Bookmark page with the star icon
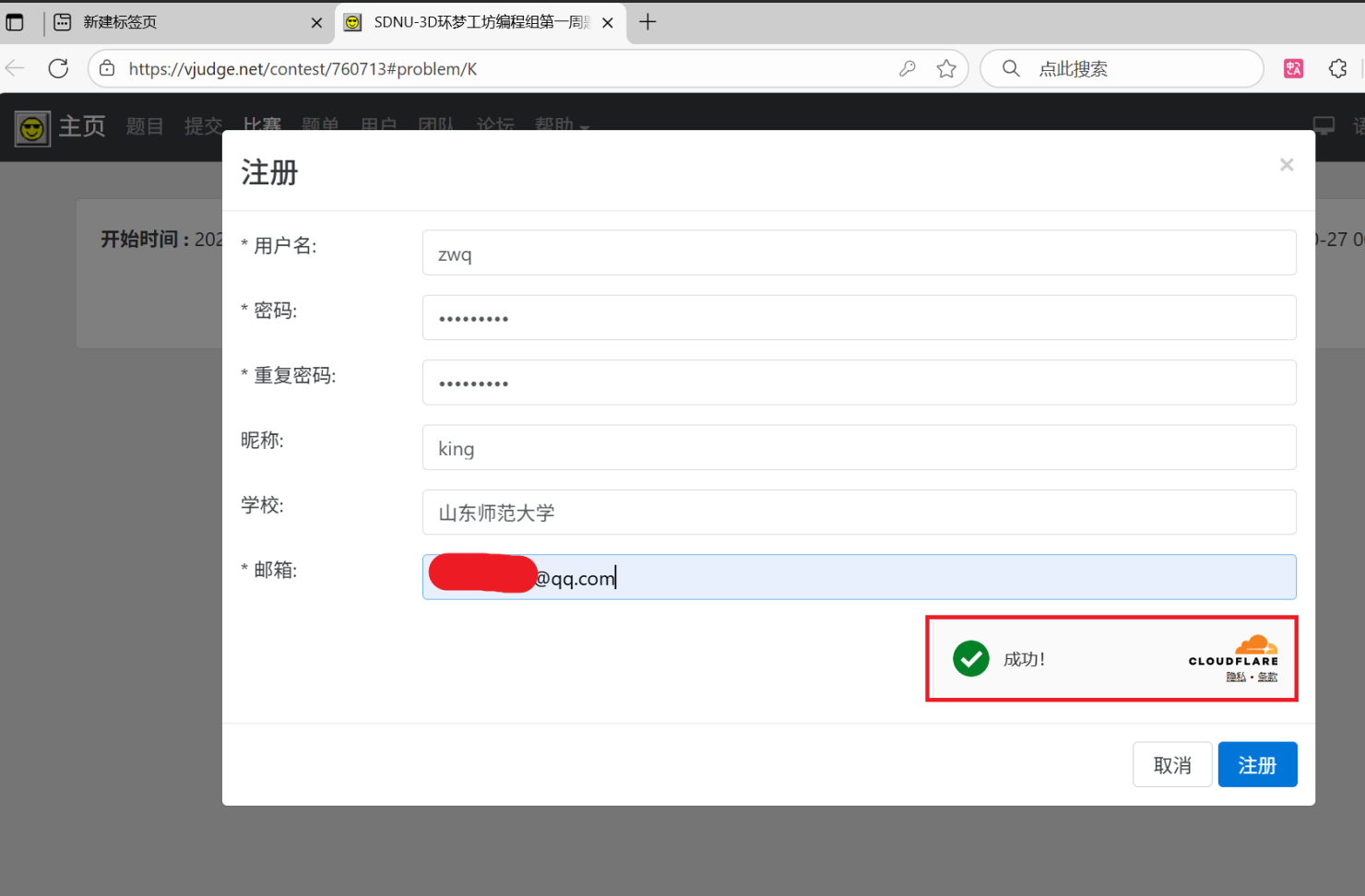This screenshot has width=1365, height=896. coord(946,68)
